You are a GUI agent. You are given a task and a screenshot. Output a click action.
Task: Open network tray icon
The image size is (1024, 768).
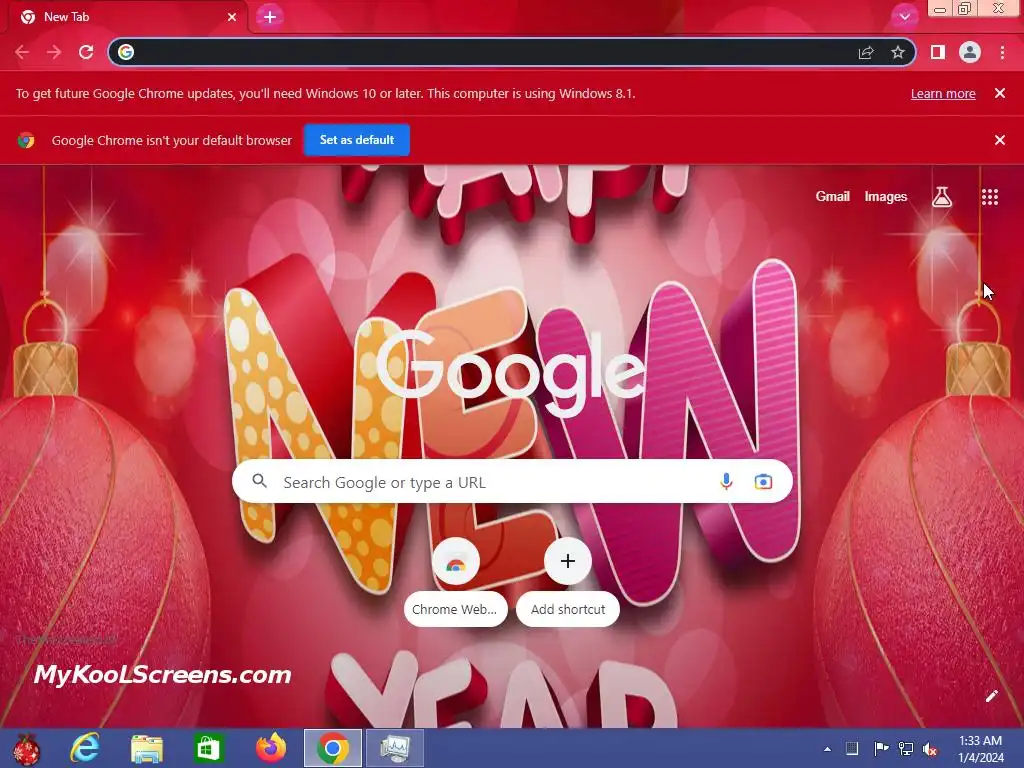[x=906, y=748]
